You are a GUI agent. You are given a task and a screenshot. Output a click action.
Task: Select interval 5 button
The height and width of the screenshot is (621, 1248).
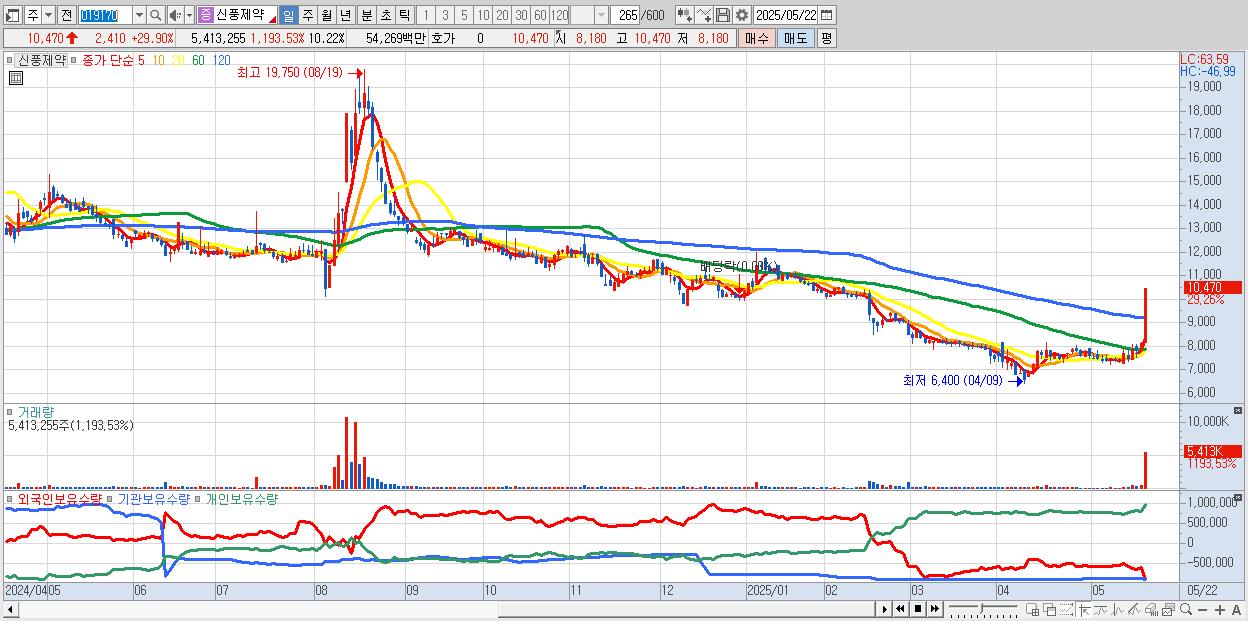pos(464,15)
